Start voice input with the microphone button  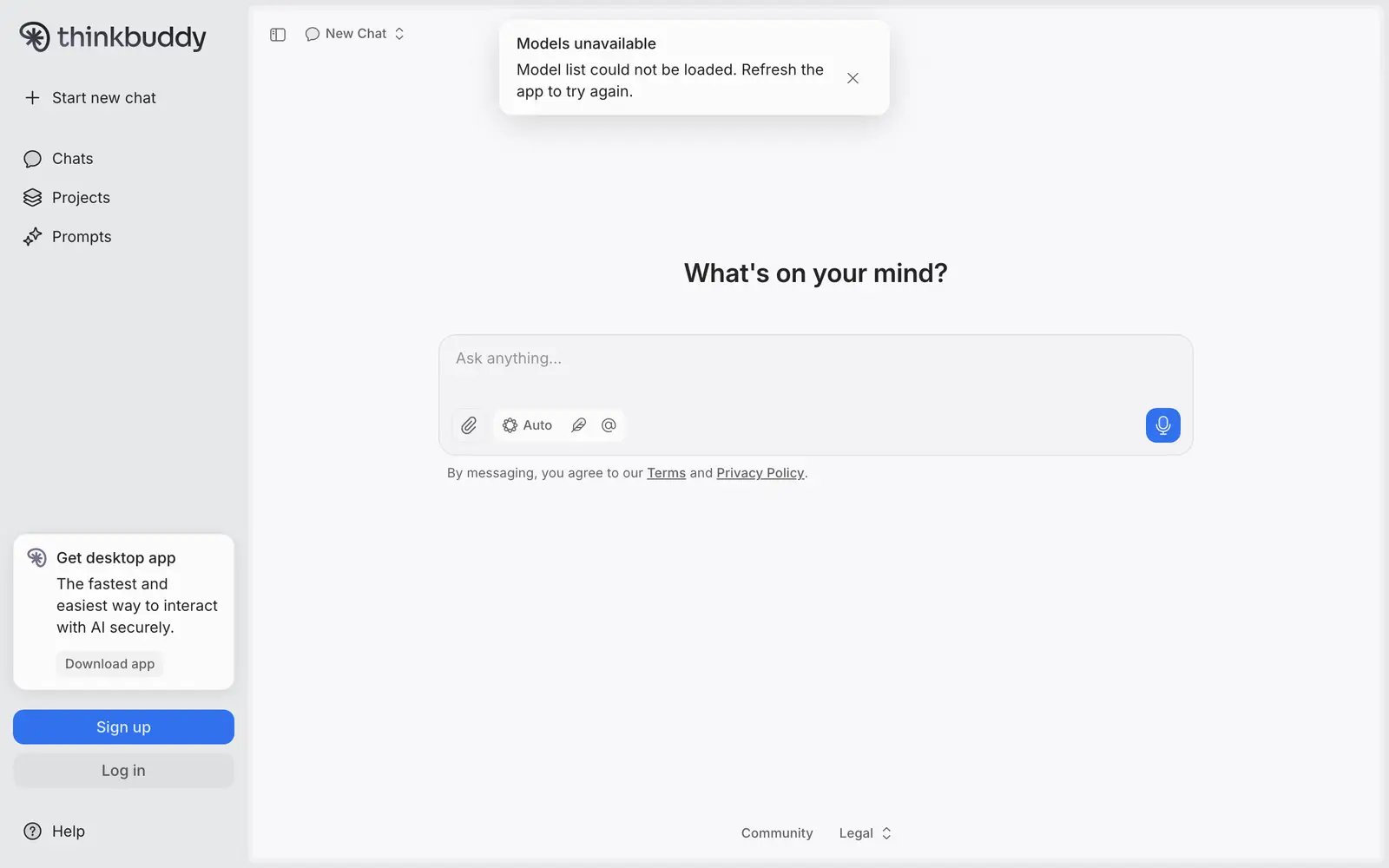(1162, 425)
